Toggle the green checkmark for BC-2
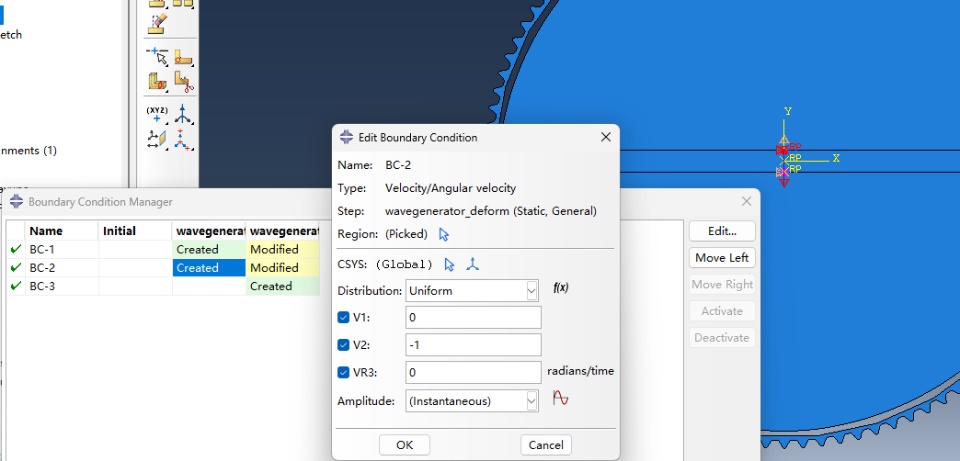The width and height of the screenshot is (960, 461). coord(16,268)
